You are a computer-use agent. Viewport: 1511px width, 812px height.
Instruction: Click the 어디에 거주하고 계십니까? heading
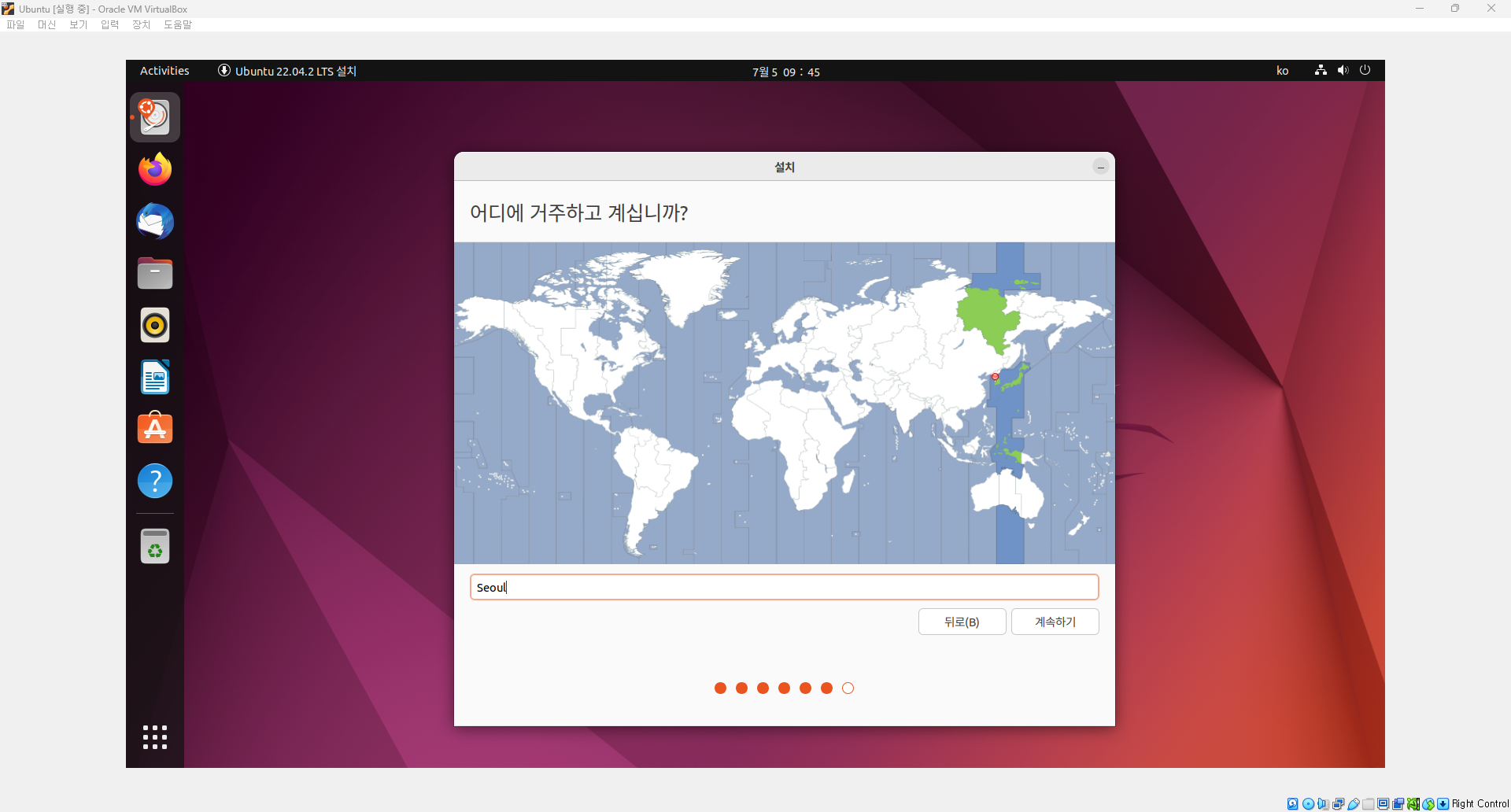(x=578, y=212)
